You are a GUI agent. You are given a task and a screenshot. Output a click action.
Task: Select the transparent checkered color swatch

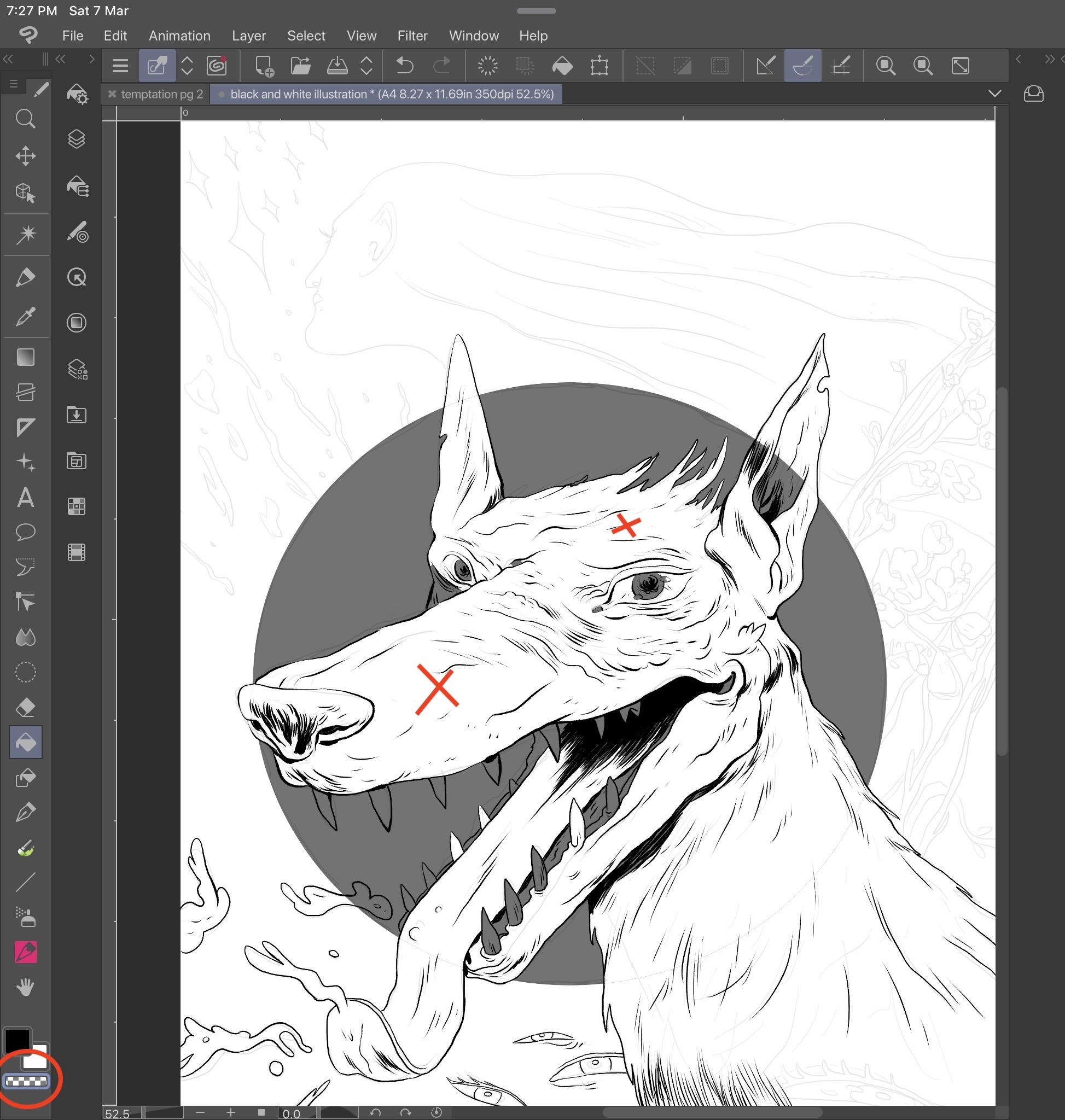[x=26, y=1081]
